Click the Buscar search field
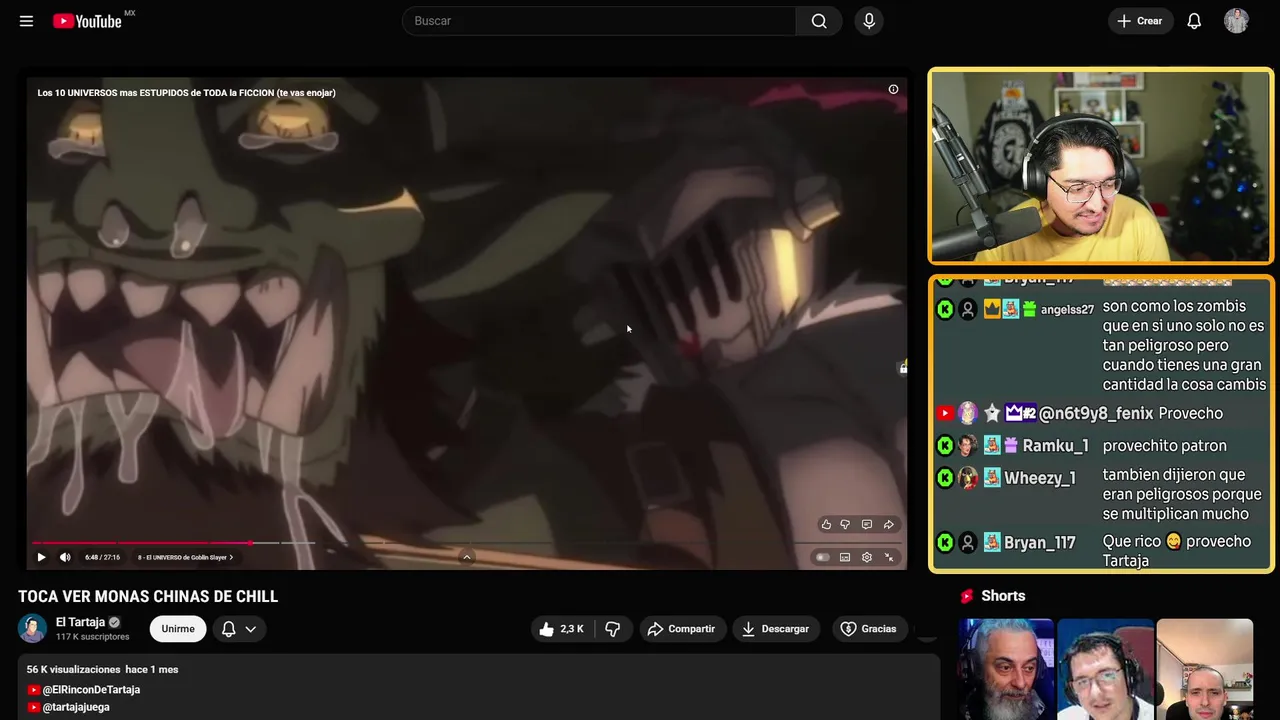The height and width of the screenshot is (720, 1280). (x=599, y=21)
